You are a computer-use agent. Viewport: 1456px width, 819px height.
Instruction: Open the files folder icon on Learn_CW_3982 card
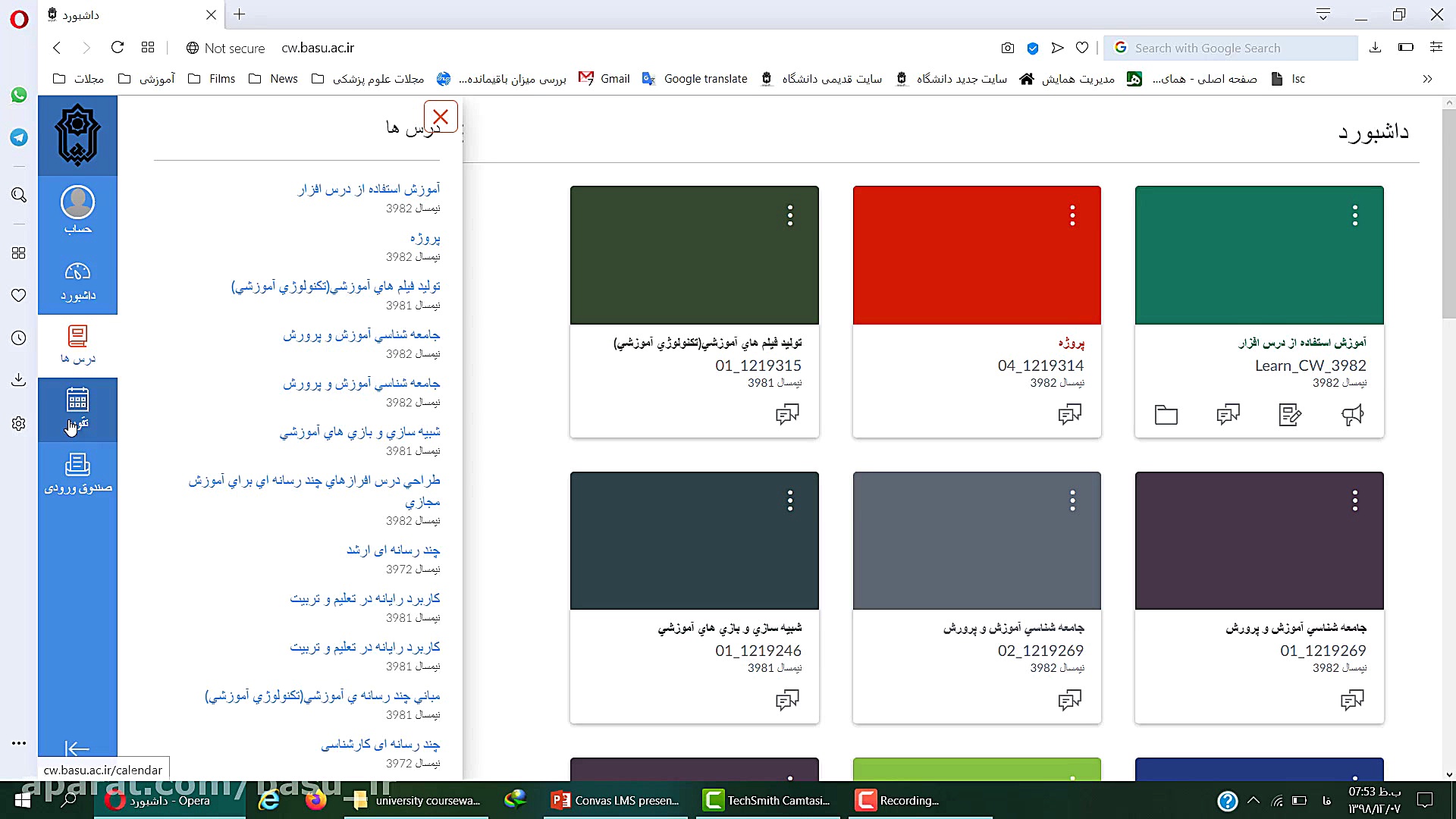[1166, 415]
